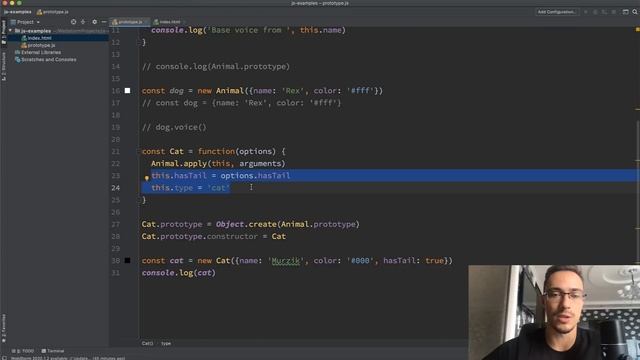Click the expand-all icon in Project panel header
Viewport: 640px width, 360px height.
83,22
